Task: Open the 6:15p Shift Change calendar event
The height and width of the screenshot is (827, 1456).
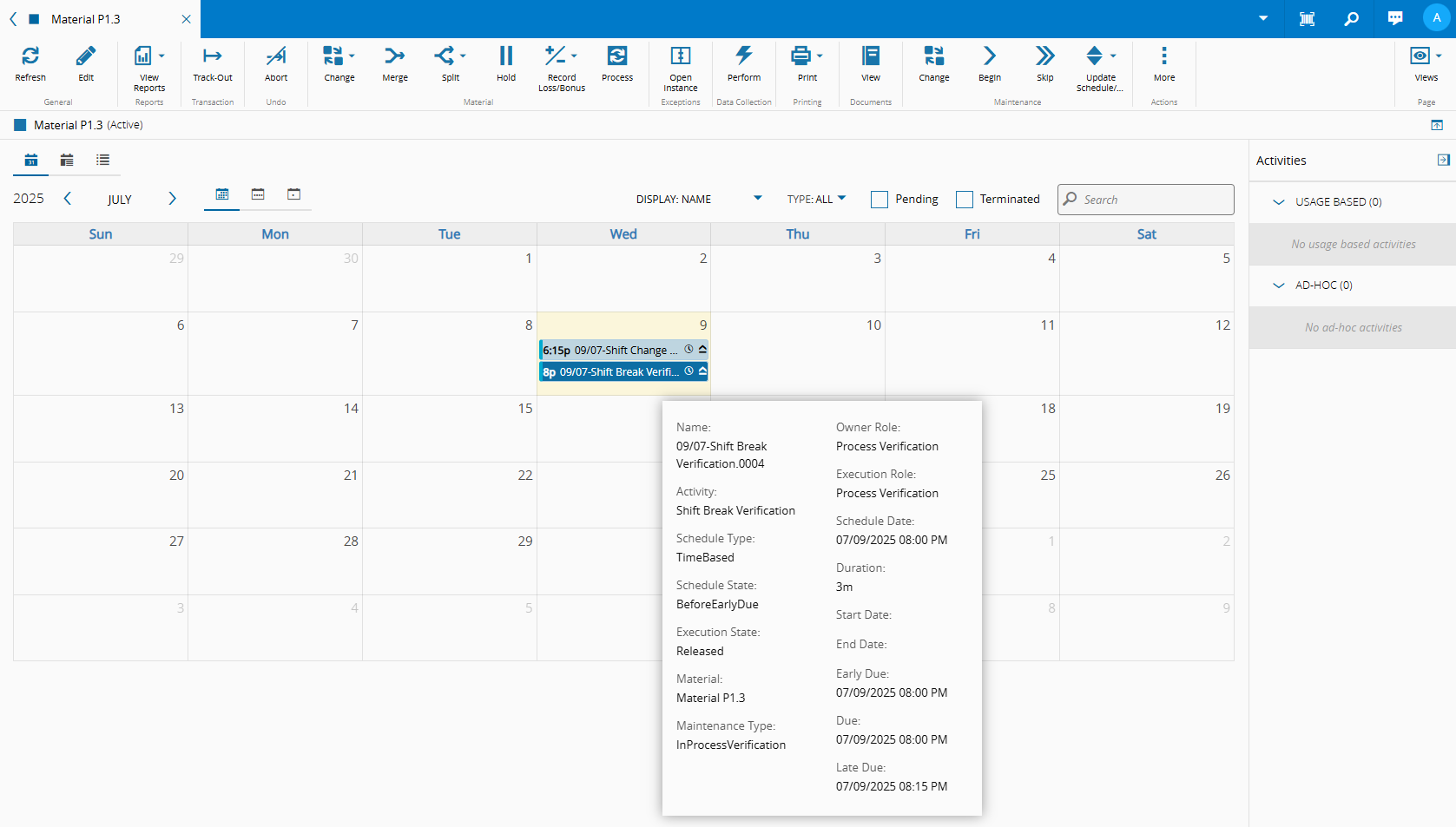Action: click(613, 350)
